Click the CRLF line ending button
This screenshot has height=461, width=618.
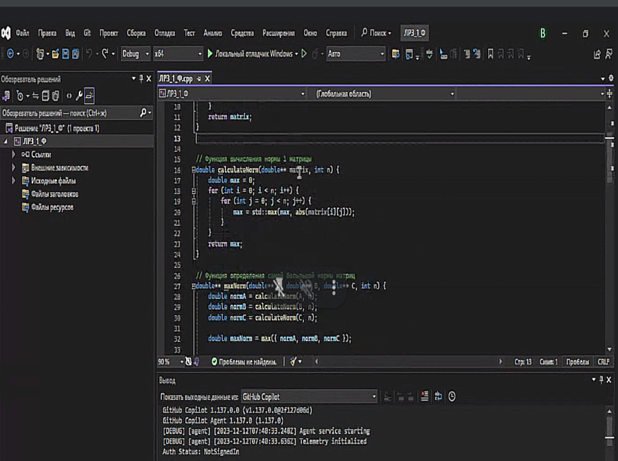(603, 362)
